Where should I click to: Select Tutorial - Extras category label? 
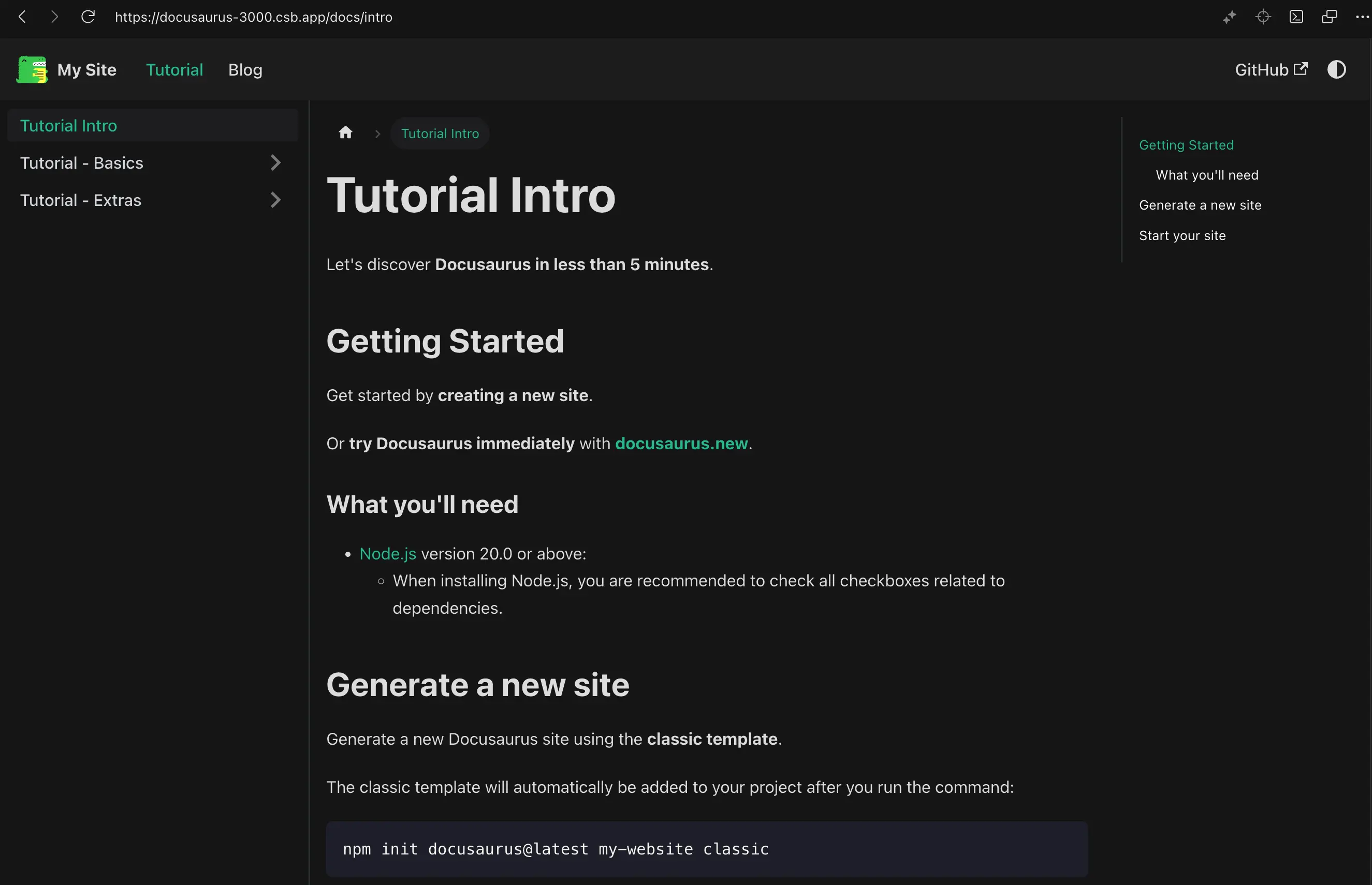coord(80,200)
